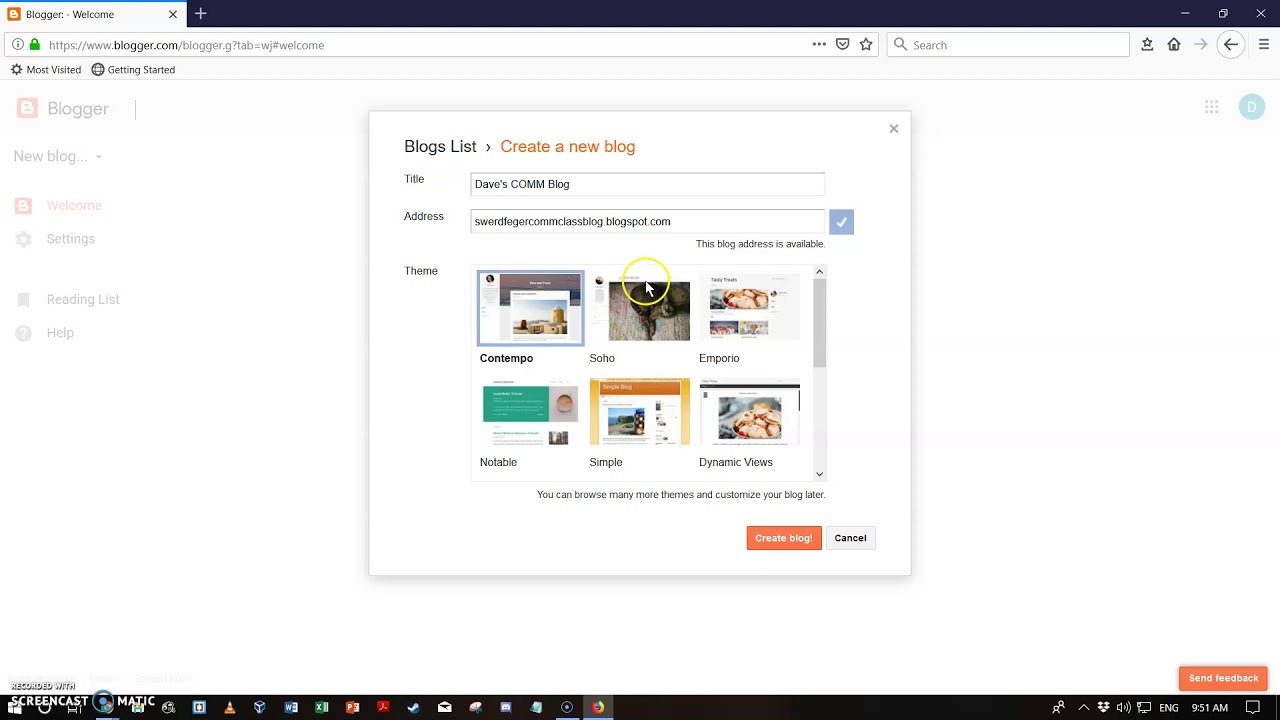Switch to Firefox in the taskbar
Viewport: 1280px width, 720px height.
(x=597, y=707)
